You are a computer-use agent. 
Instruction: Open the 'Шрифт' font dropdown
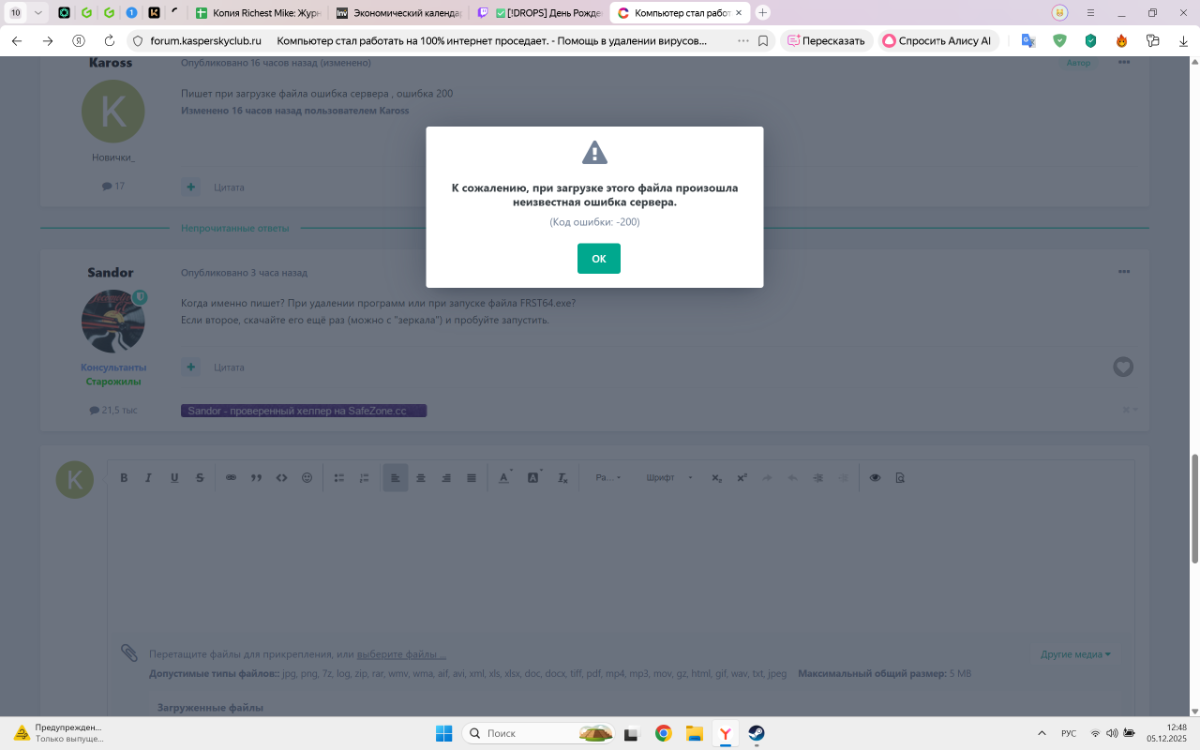(x=669, y=478)
